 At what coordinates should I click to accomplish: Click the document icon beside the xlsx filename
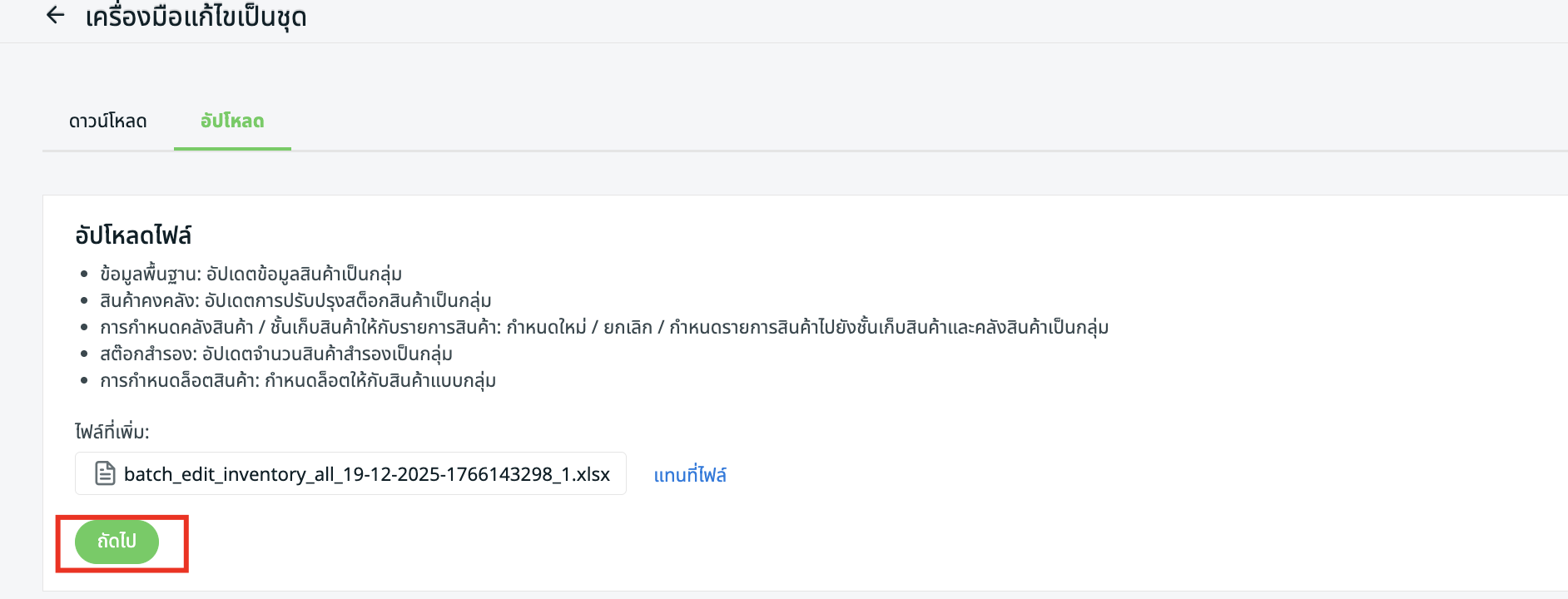tap(105, 473)
